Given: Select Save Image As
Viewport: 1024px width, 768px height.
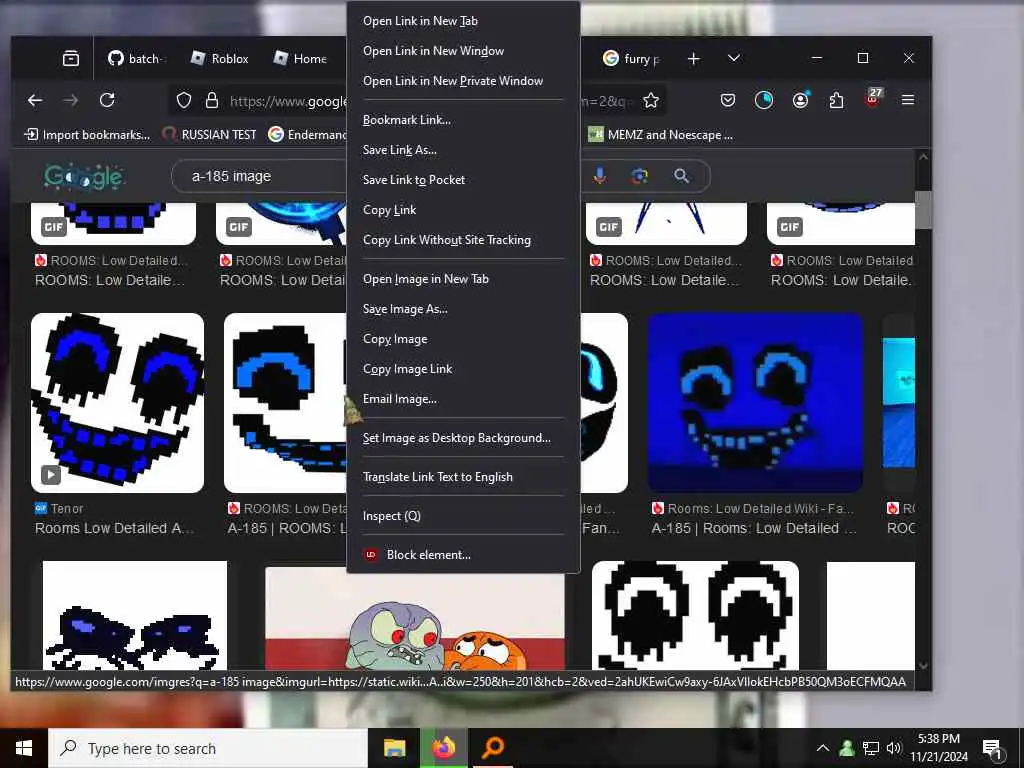Looking at the screenshot, I should pyautogui.click(x=463, y=309).
